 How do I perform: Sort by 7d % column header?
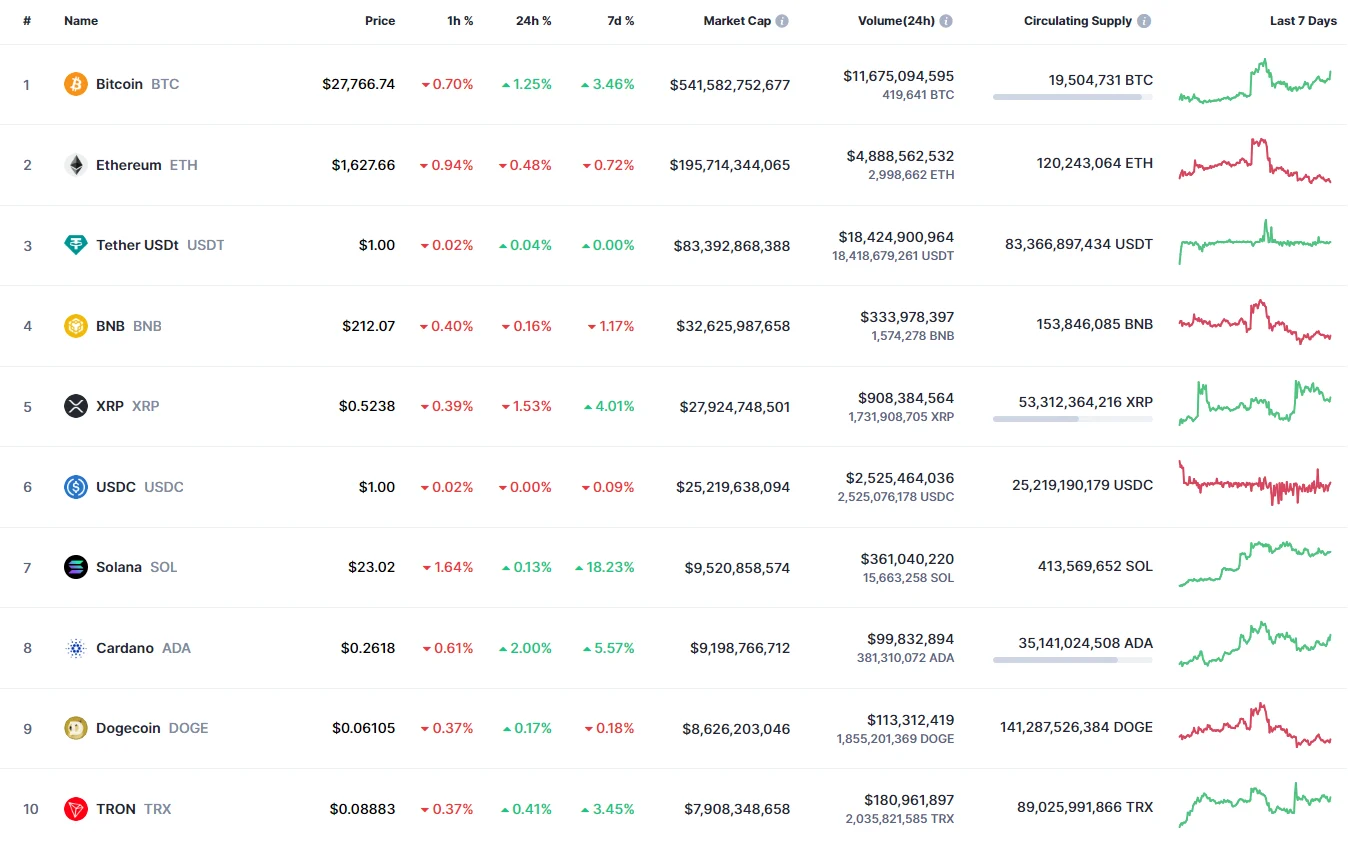click(x=620, y=21)
